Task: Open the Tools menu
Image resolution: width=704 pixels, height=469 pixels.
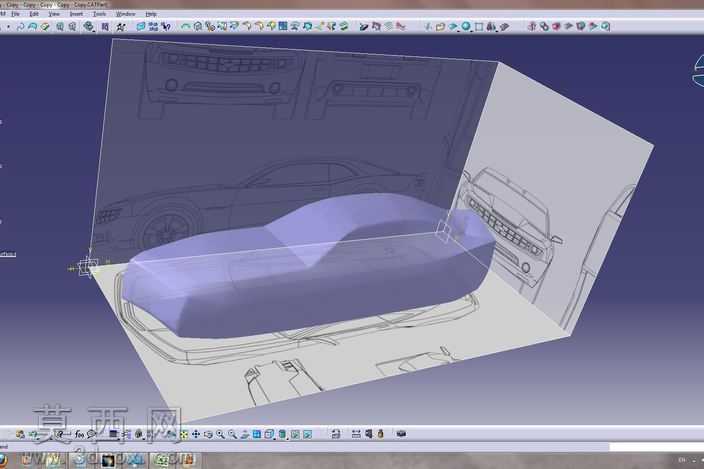Action: tap(99, 14)
